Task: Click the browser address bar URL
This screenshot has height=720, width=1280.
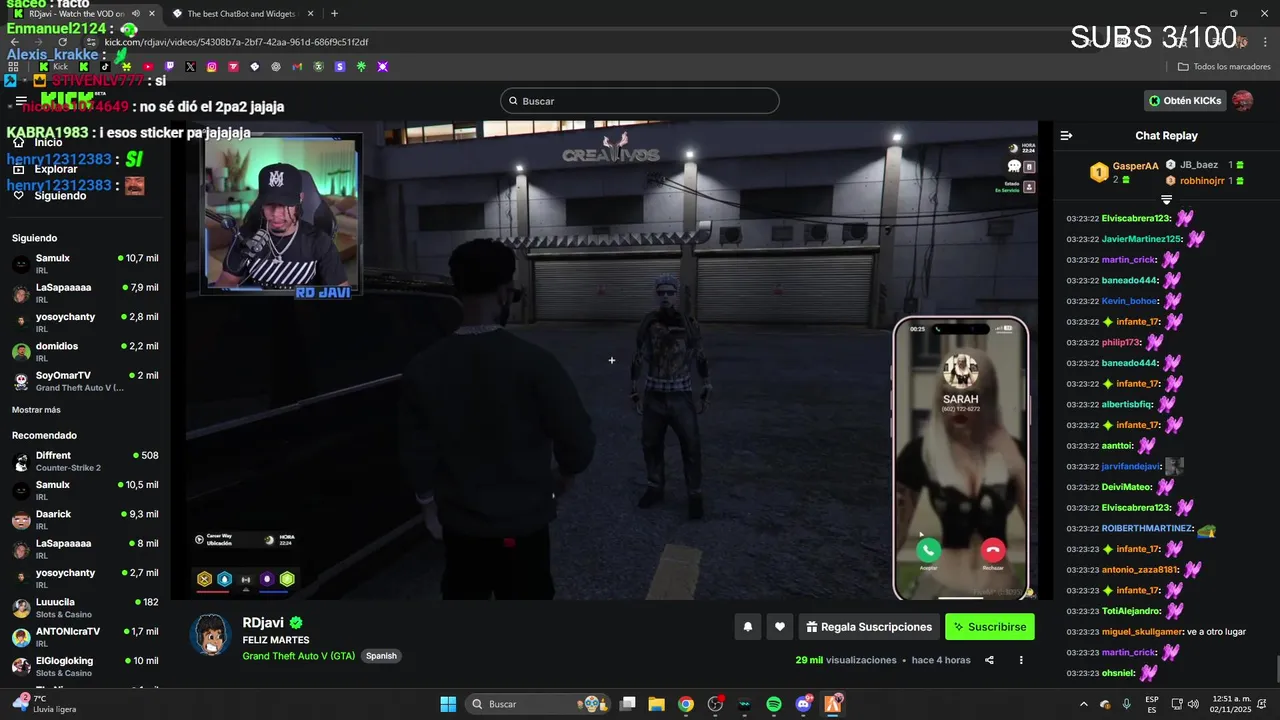Action: coord(237,42)
